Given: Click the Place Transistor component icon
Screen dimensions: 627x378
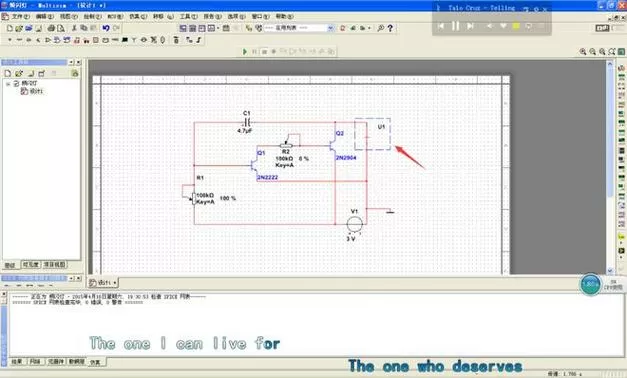Looking at the screenshot, I should tap(38, 40).
